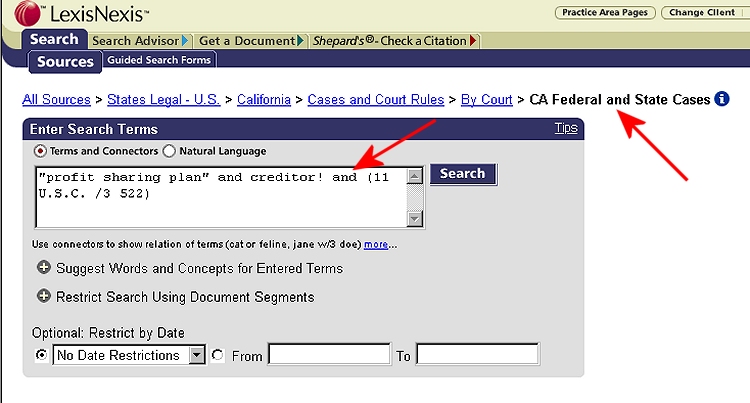Click the more link about connectors
This screenshot has height=403, width=750.
click(x=376, y=244)
